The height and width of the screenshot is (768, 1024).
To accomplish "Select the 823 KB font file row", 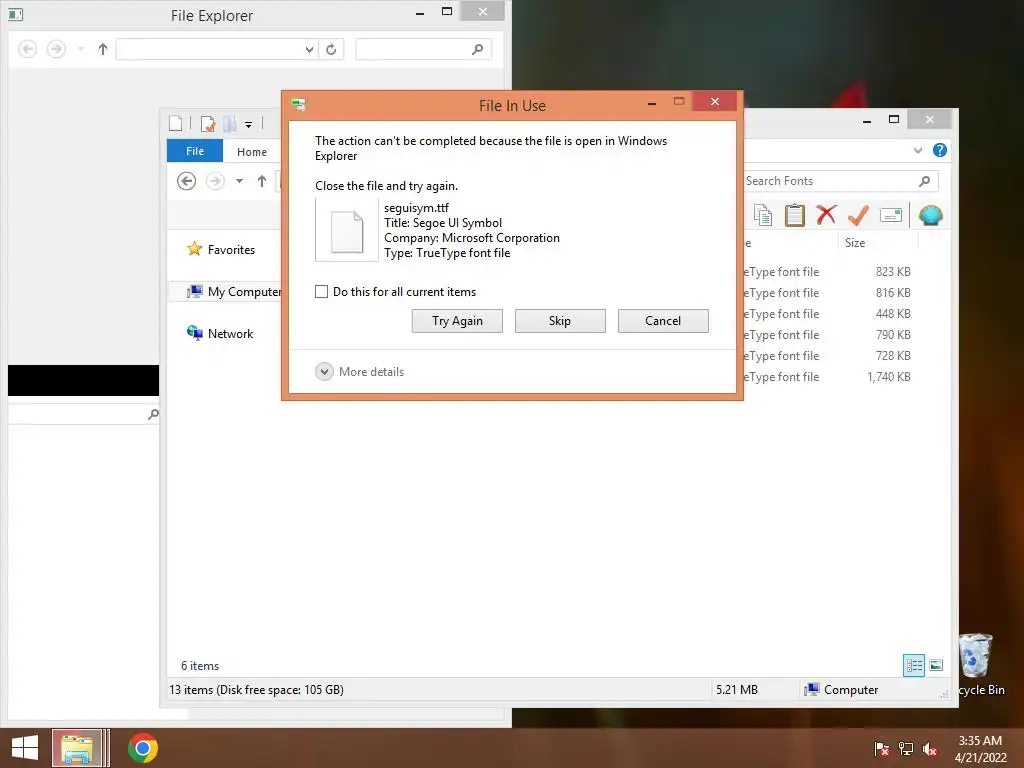I will click(x=827, y=272).
